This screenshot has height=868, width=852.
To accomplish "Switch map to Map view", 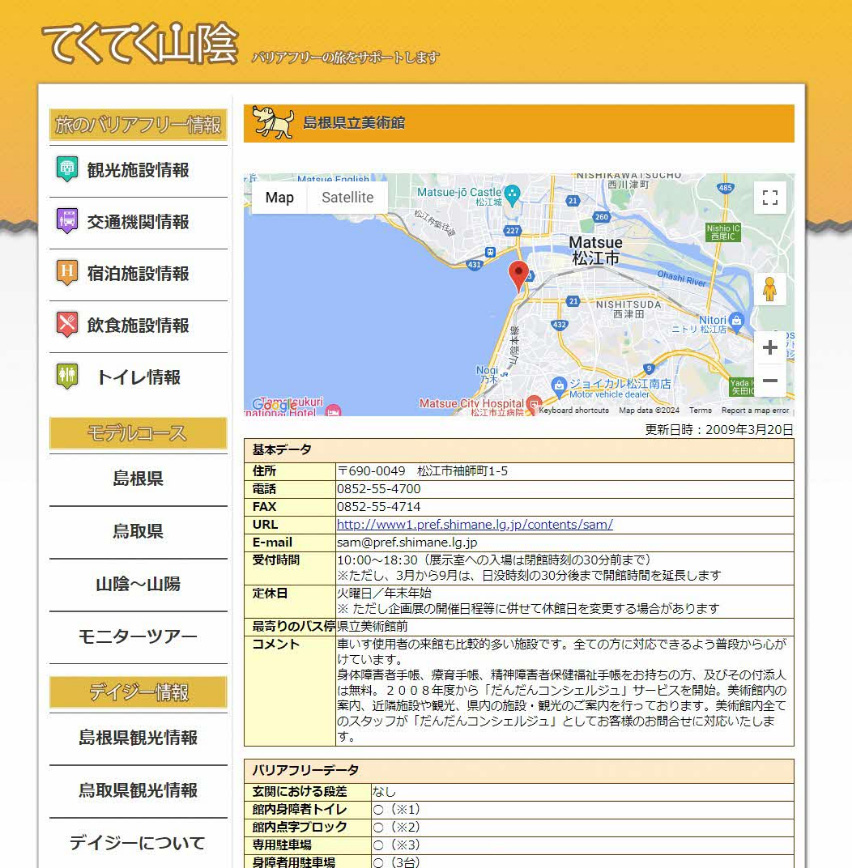I will [280, 198].
